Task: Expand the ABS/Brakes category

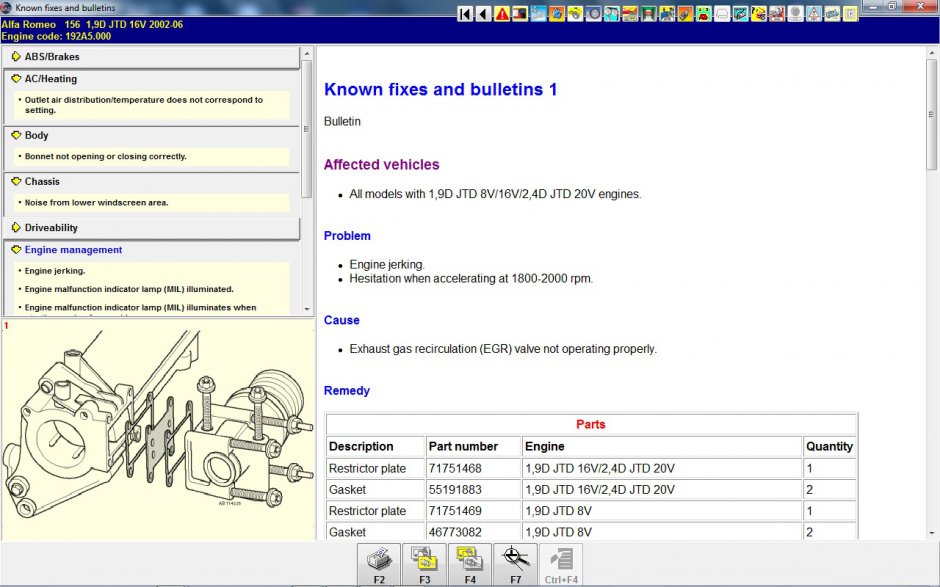Action: [52, 57]
